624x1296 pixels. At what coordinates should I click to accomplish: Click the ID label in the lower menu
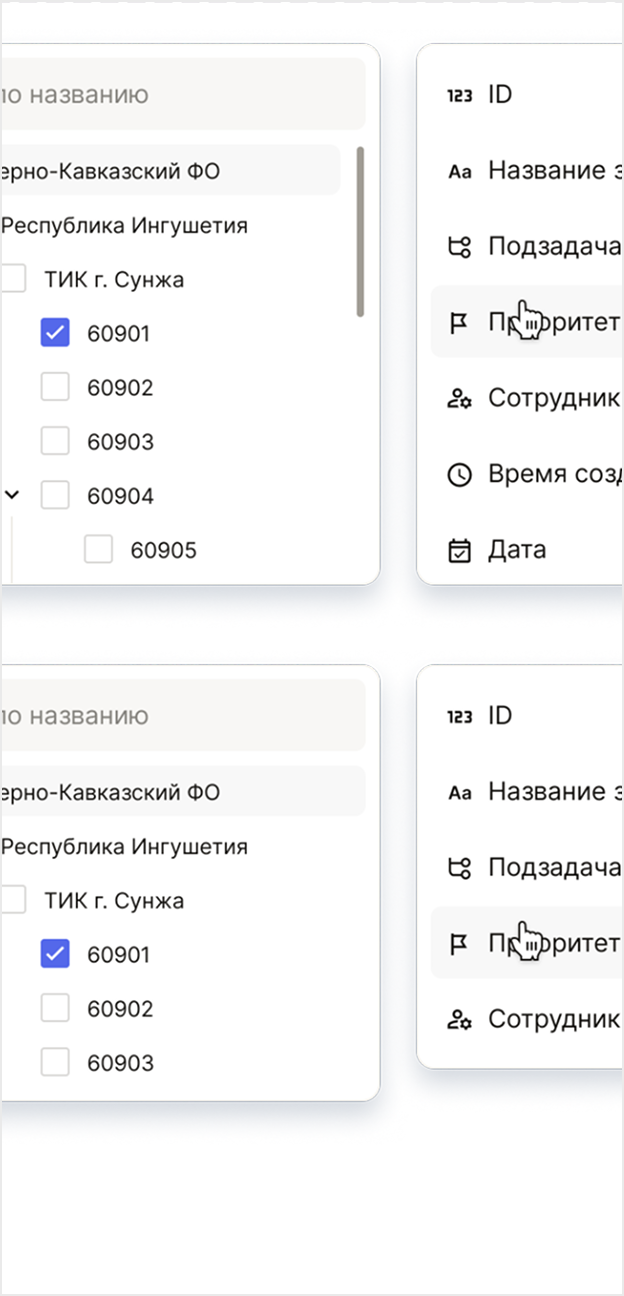pos(500,716)
